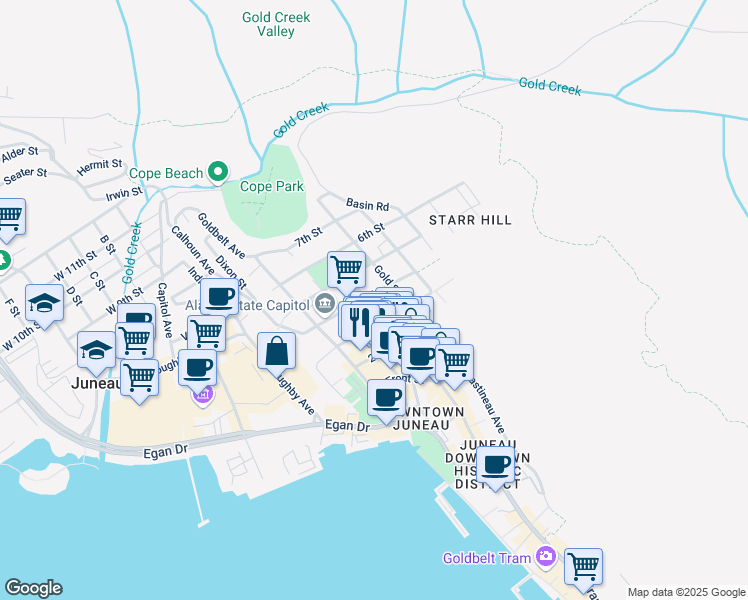Select the shopping bag marker on Willoughby Ave
This screenshot has width=748, height=600.
[276, 353]
